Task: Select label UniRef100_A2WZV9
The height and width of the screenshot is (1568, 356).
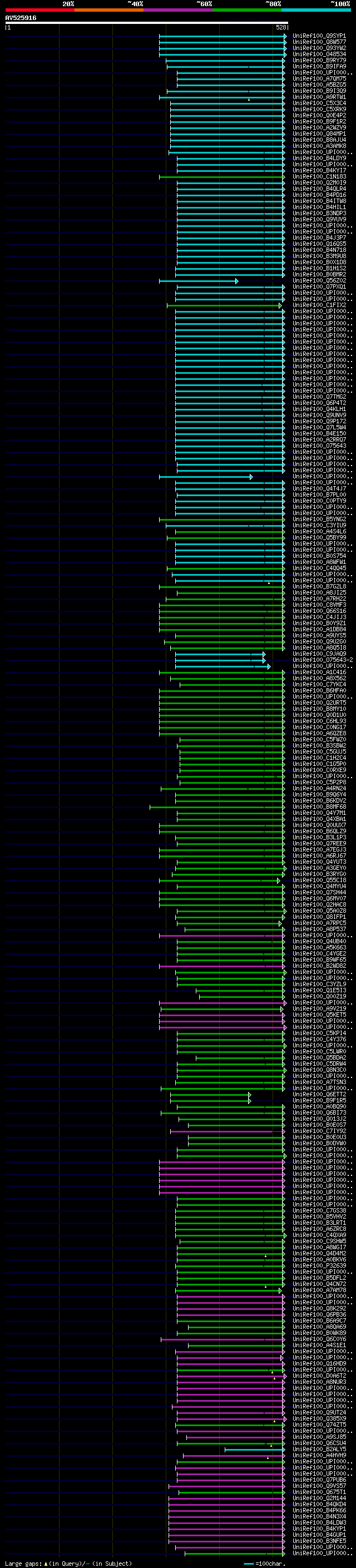Action: [319, 128]
